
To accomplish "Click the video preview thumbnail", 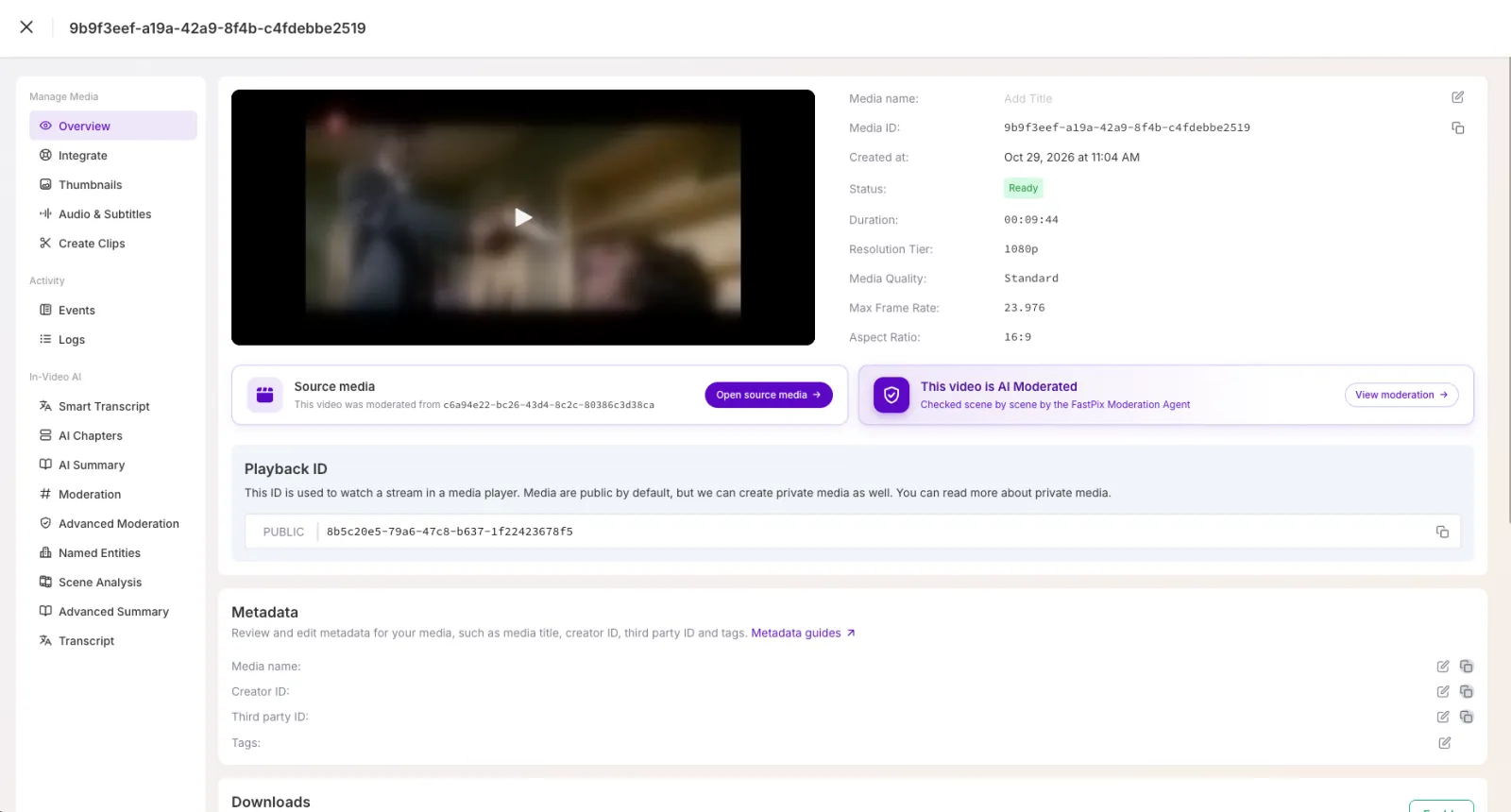I will 523,217.
